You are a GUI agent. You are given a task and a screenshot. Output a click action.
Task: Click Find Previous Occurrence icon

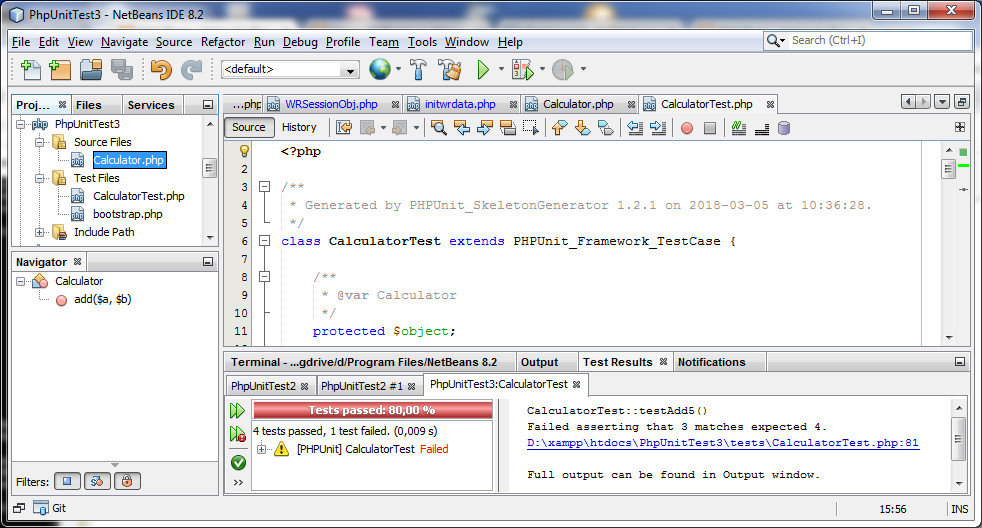(462, 128)
